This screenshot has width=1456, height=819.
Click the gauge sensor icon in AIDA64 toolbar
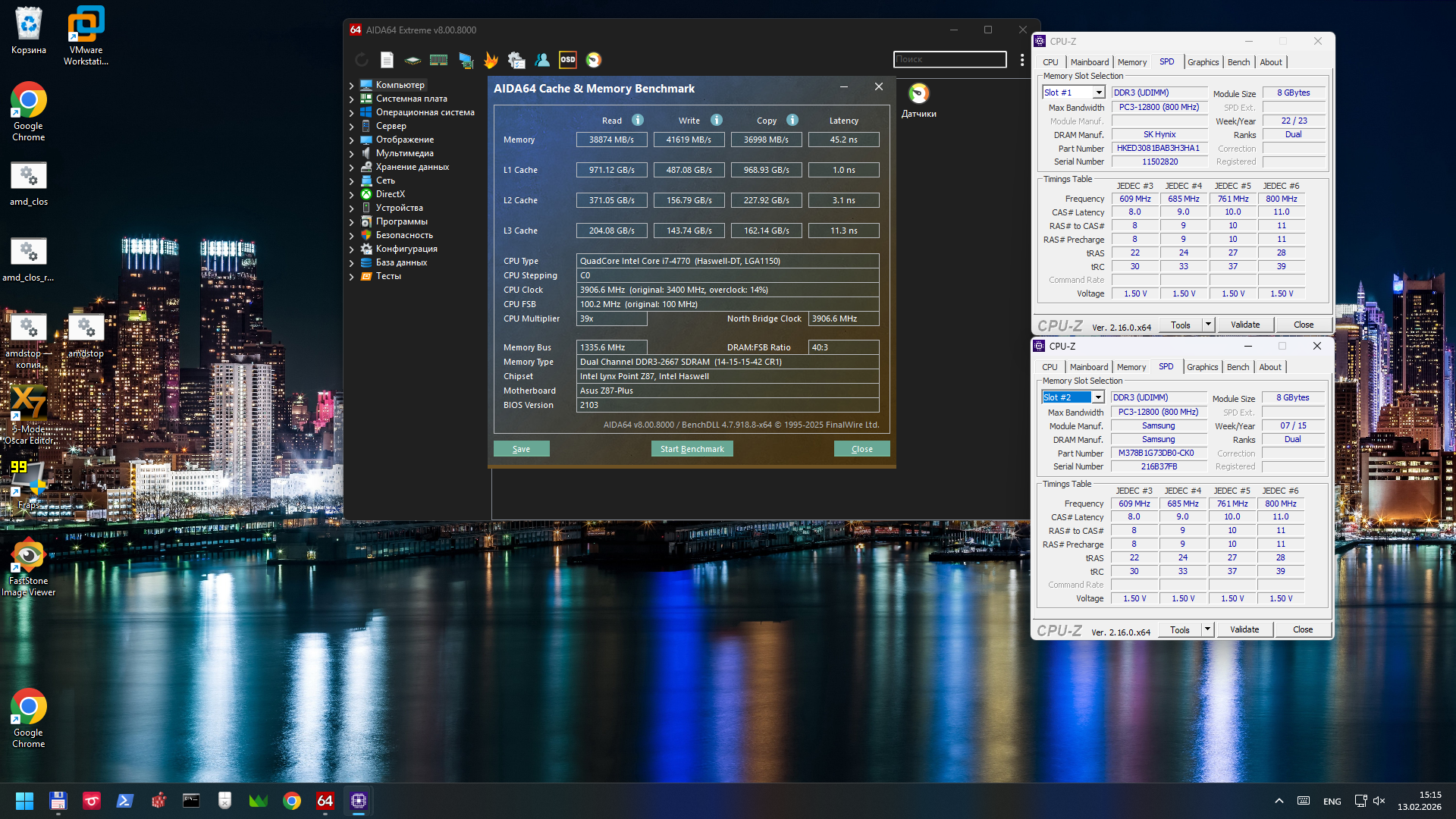(594, 60)
